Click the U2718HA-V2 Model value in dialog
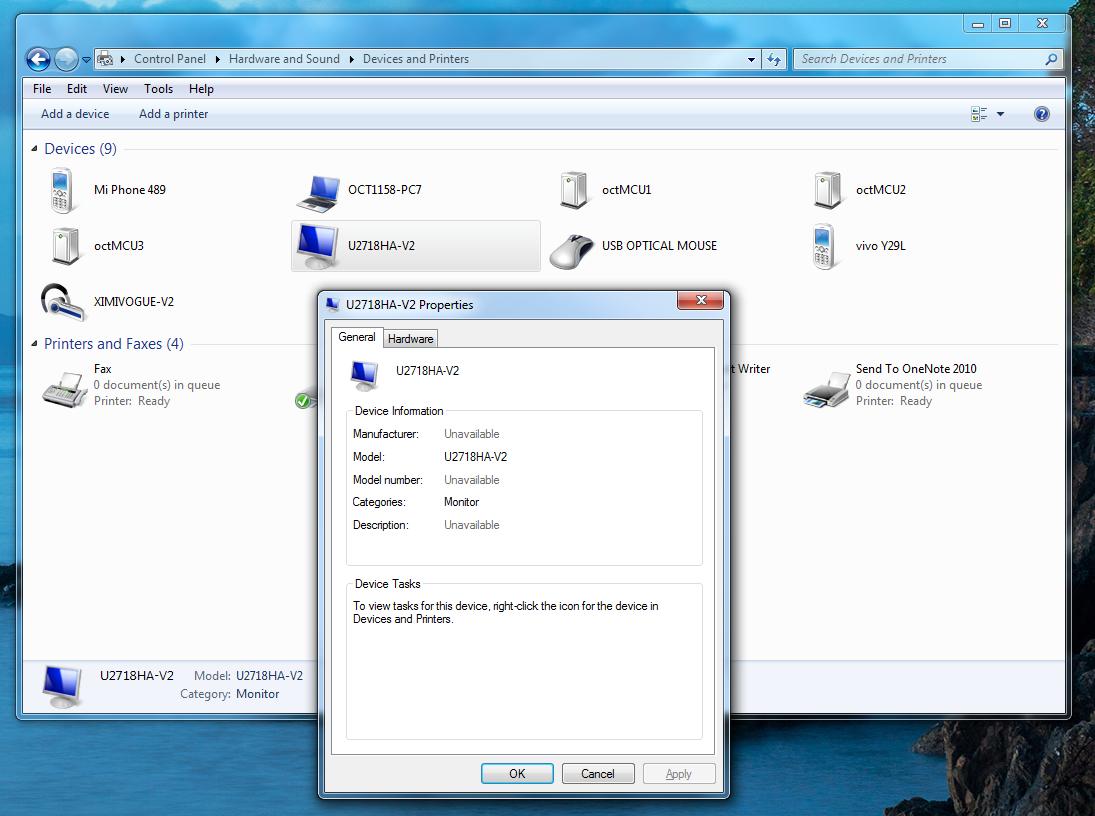Image resolution: width=1095 pixels, height=816 pixels. [476, 457]
